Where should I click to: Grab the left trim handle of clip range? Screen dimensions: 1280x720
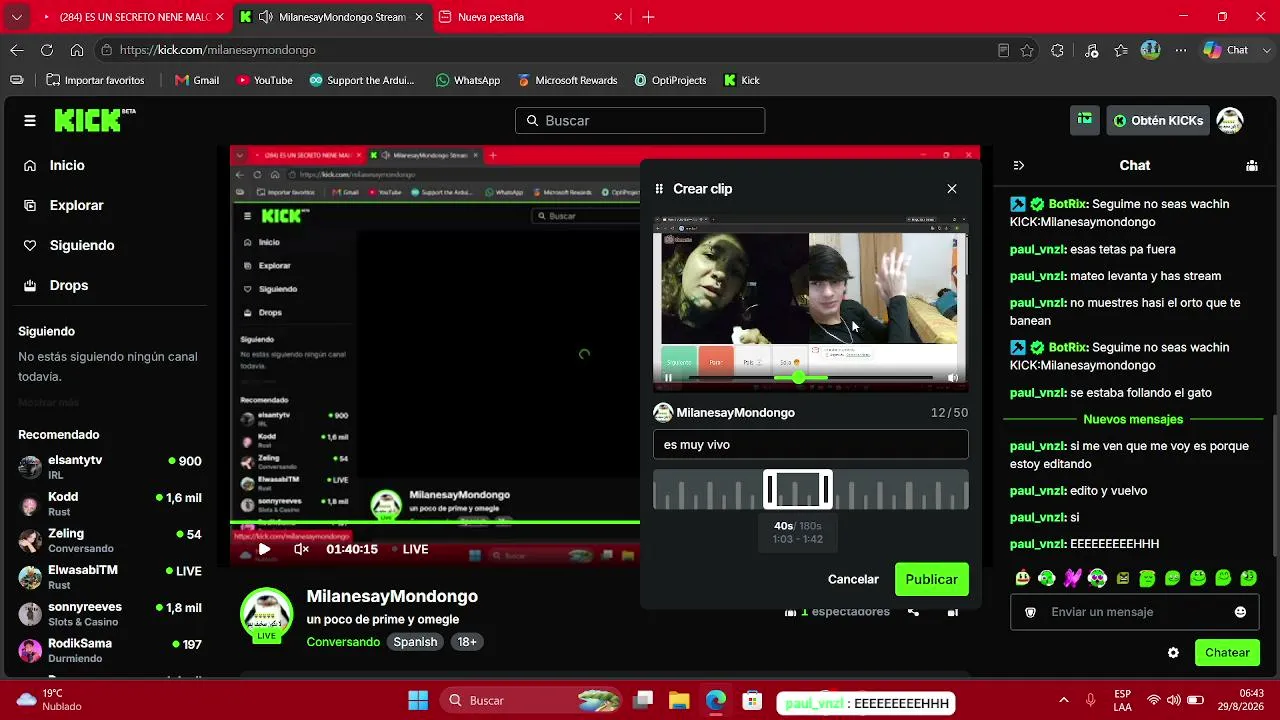pos(770,490)
